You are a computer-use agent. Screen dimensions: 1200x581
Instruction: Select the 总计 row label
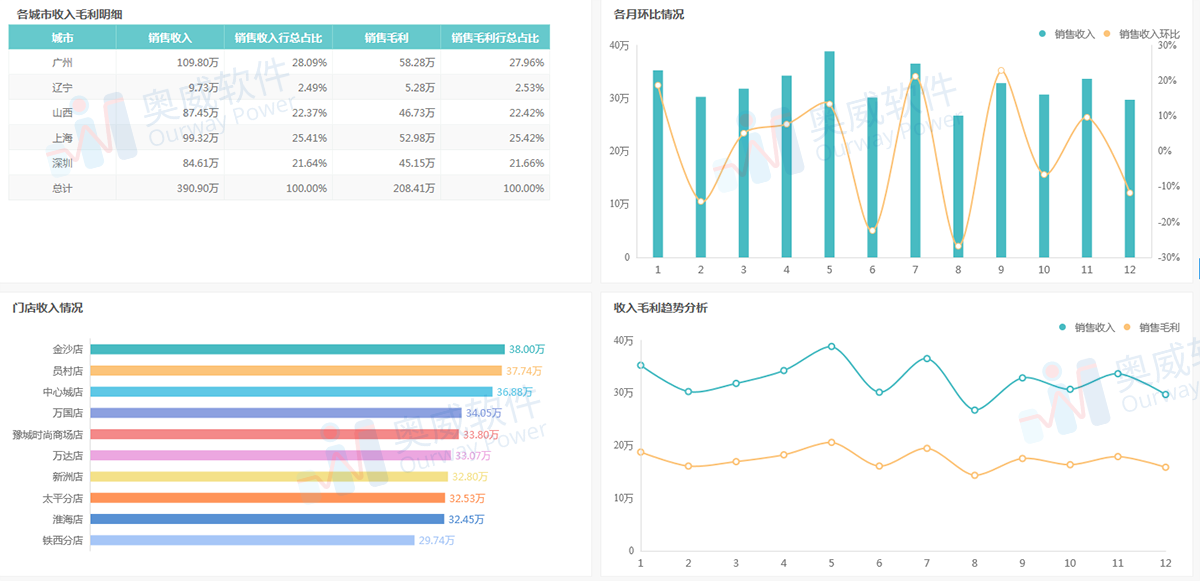click(62, 187)
